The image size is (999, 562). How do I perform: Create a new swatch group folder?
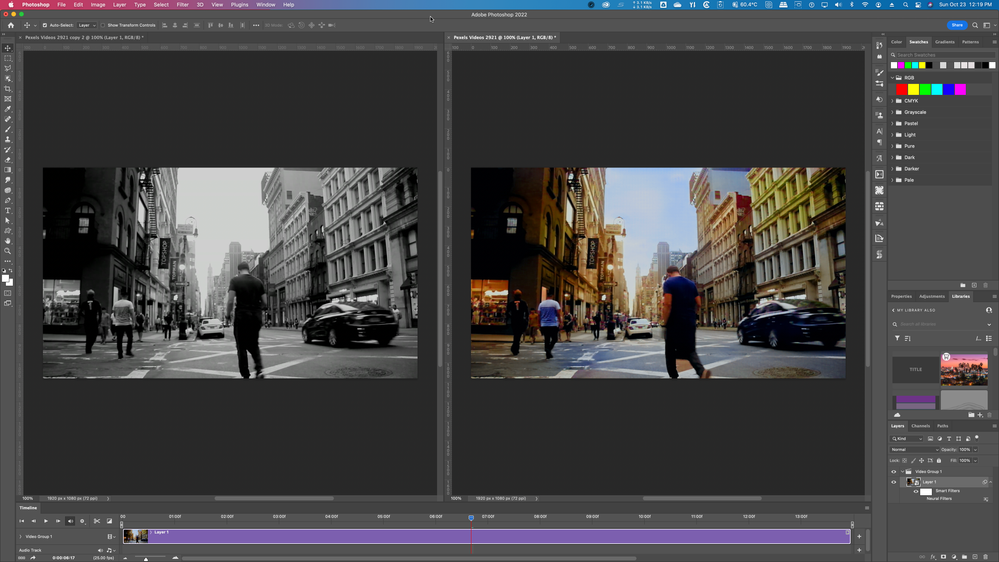962,285
